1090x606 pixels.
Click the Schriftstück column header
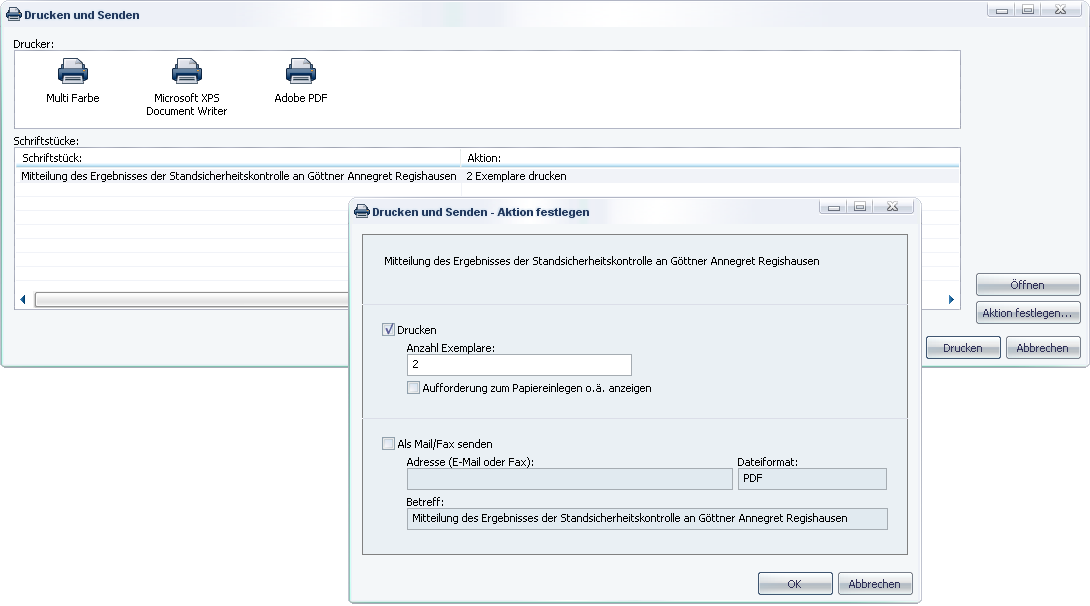[x=238, y=158]
